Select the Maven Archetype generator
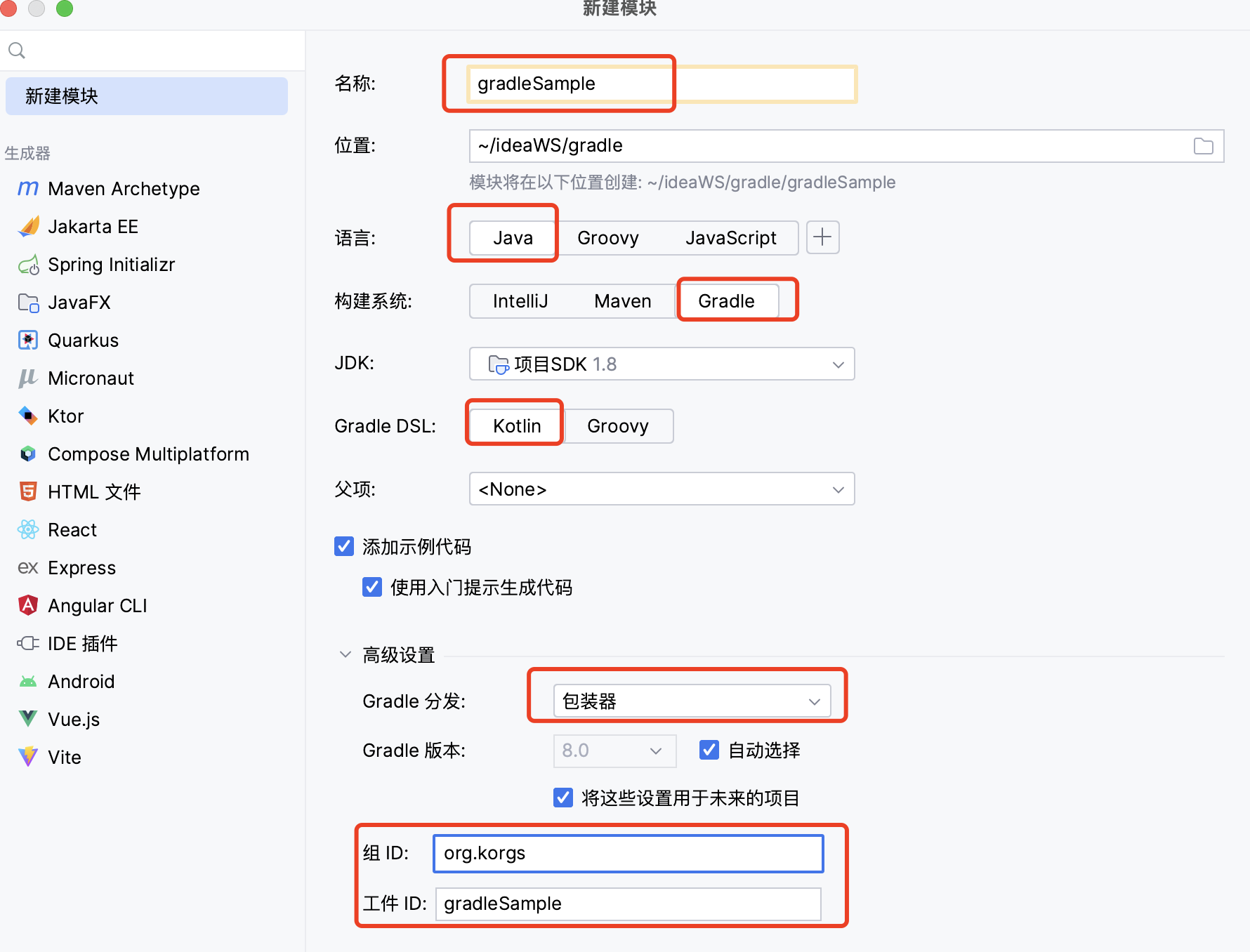Viewport: 1250px width, 952px height. (x=123, y=188)
